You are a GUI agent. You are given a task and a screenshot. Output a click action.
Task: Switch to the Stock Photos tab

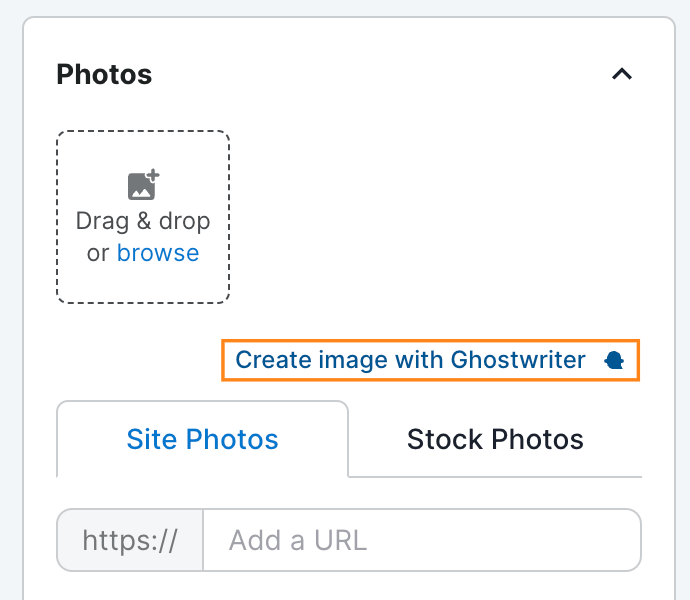pos(495,439)
